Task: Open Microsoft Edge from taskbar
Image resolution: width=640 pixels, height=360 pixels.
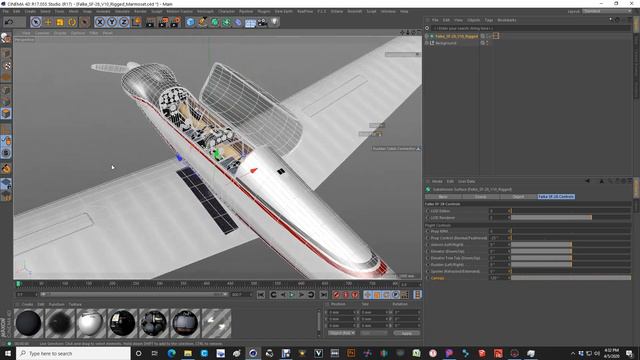Action: (x=171, y=353)
